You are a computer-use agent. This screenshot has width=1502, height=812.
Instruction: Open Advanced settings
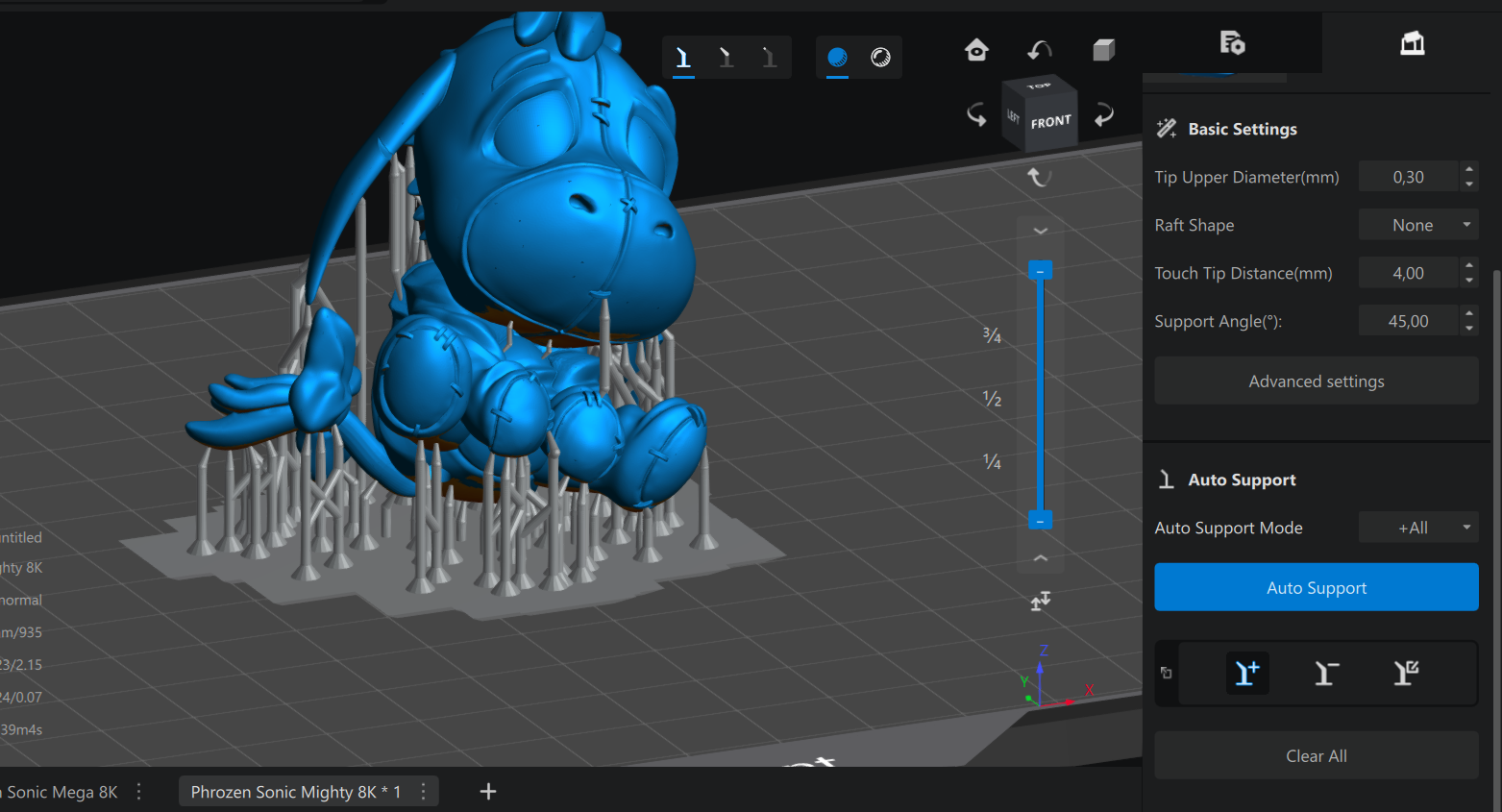click(1317, 381)
